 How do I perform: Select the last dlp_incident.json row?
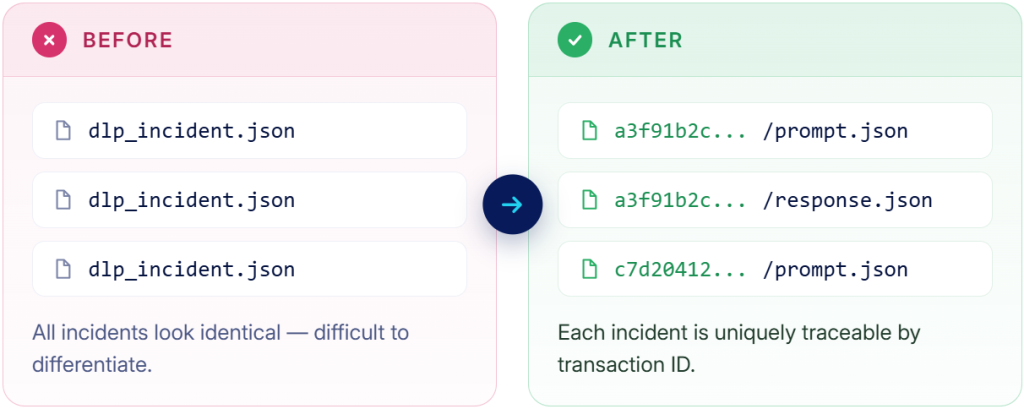[x=249, y=269]
